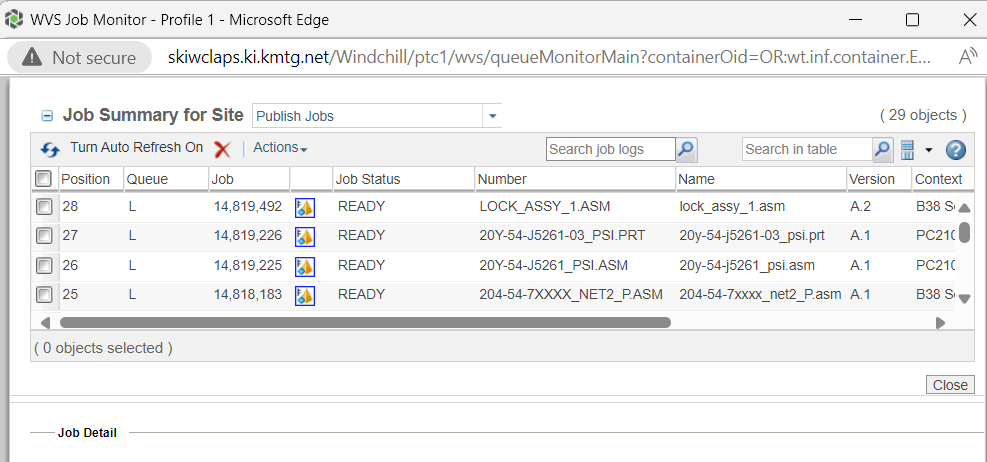Screen dimensions: 987x462
Task: Click the search in table magnifier icon
Action: click(882, 149)
